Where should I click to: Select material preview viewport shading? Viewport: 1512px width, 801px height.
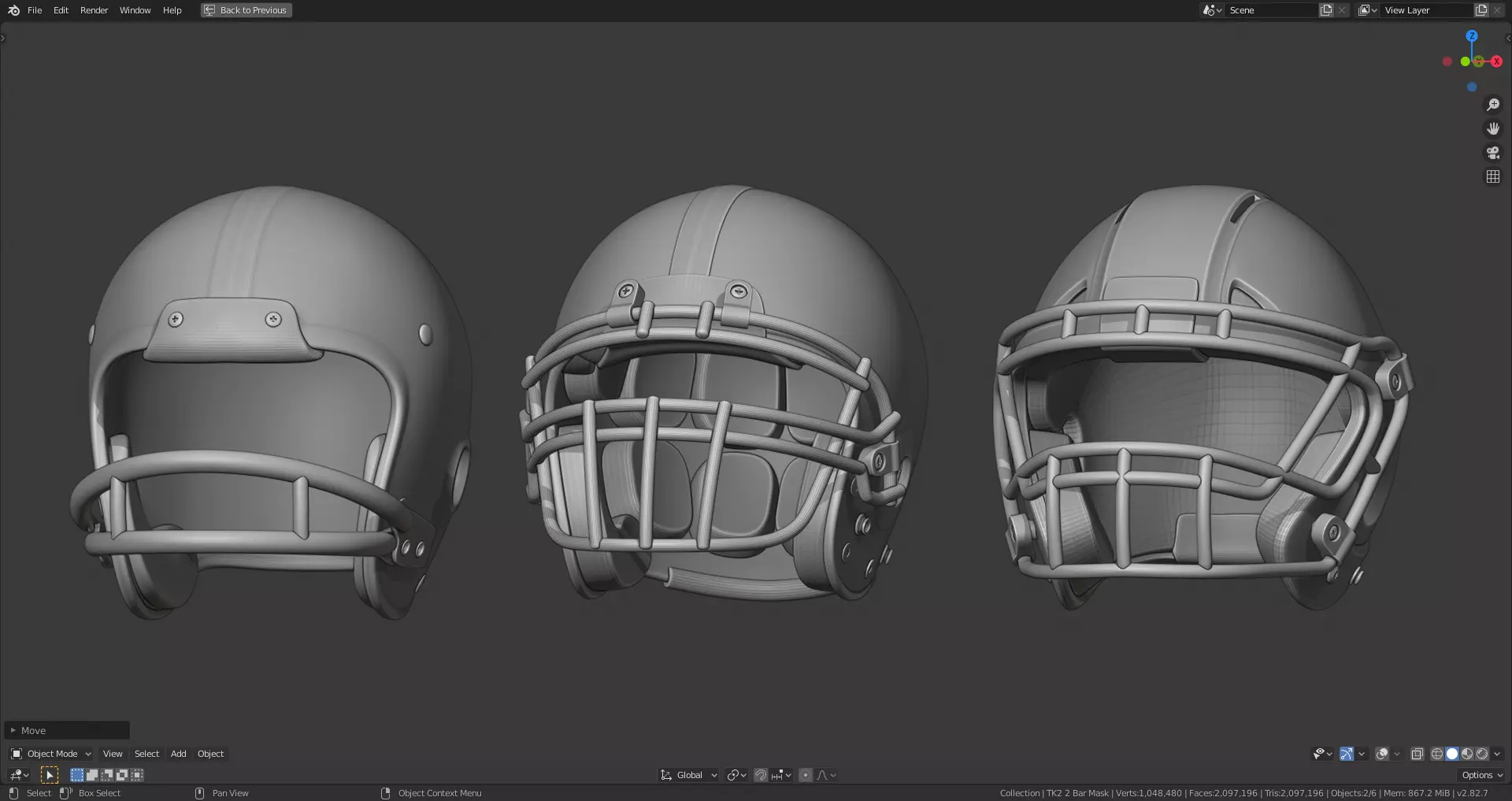[1467, 754]
